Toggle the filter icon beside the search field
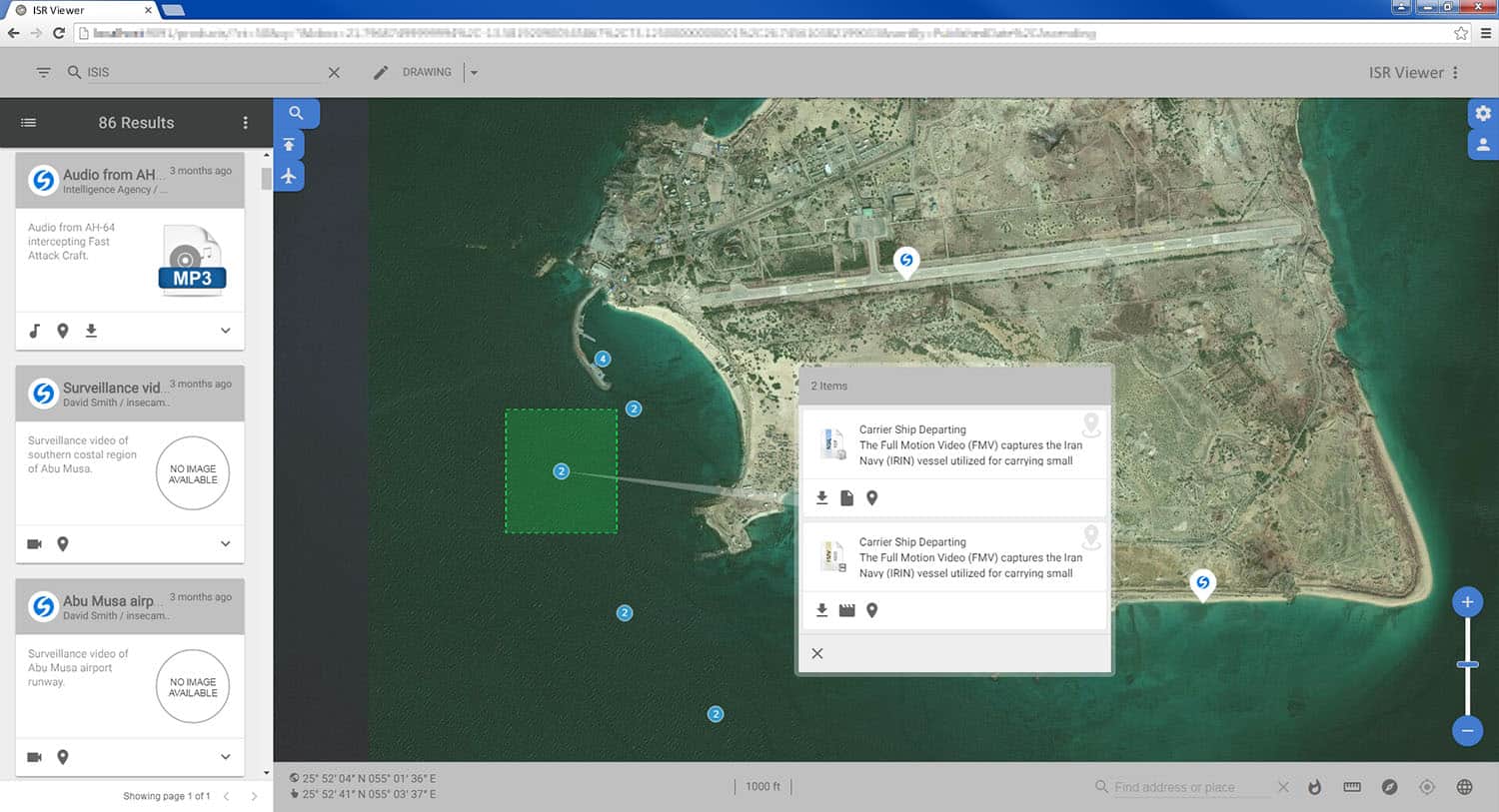The height and width of the screenshot is (812, 1499). coord(42,72)
